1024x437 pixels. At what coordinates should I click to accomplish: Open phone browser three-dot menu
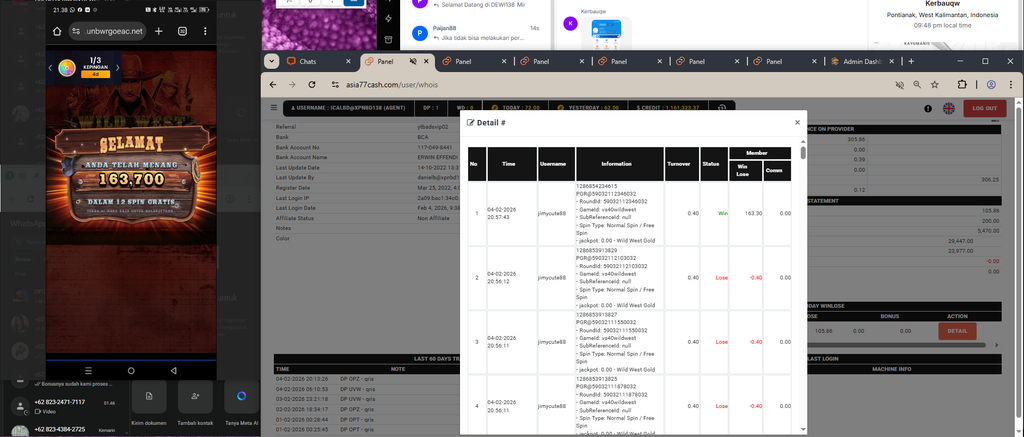click(205, 31)
